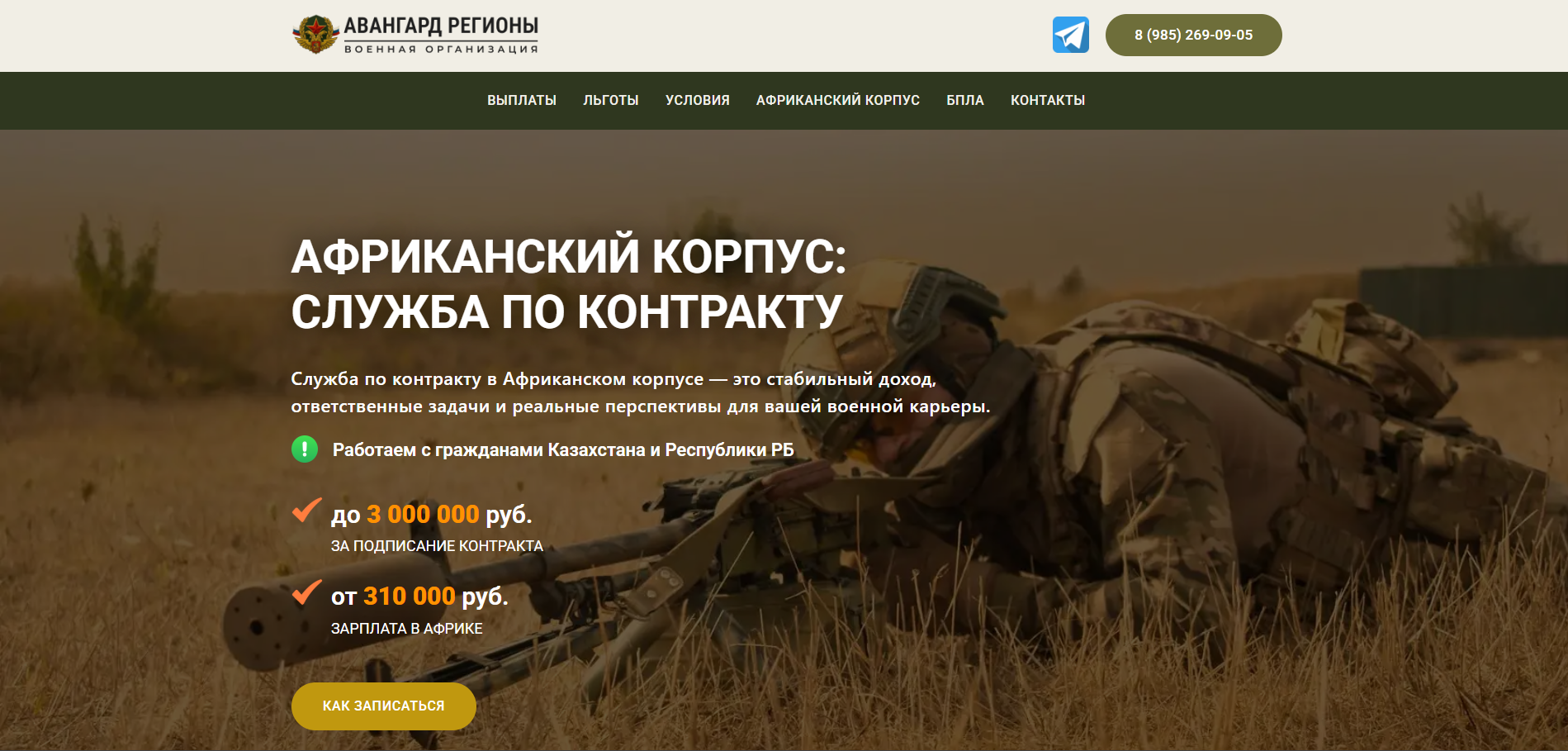Select УСЛОВИЯ in the navigation bar
The height and width of the screenshot is (751, 1568).
[698, 100]
